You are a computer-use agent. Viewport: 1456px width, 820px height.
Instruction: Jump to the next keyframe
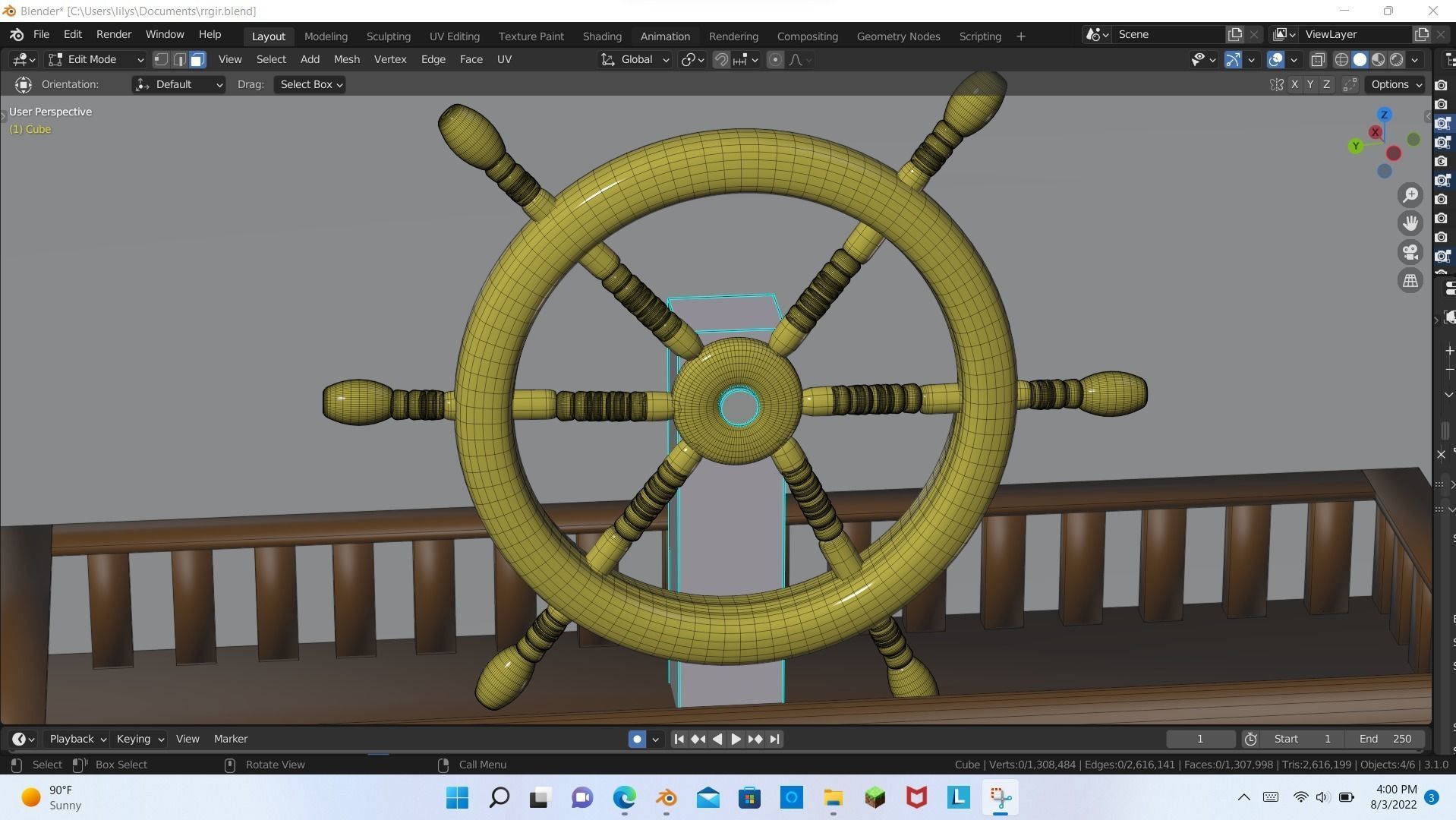[x=755, y=739]
